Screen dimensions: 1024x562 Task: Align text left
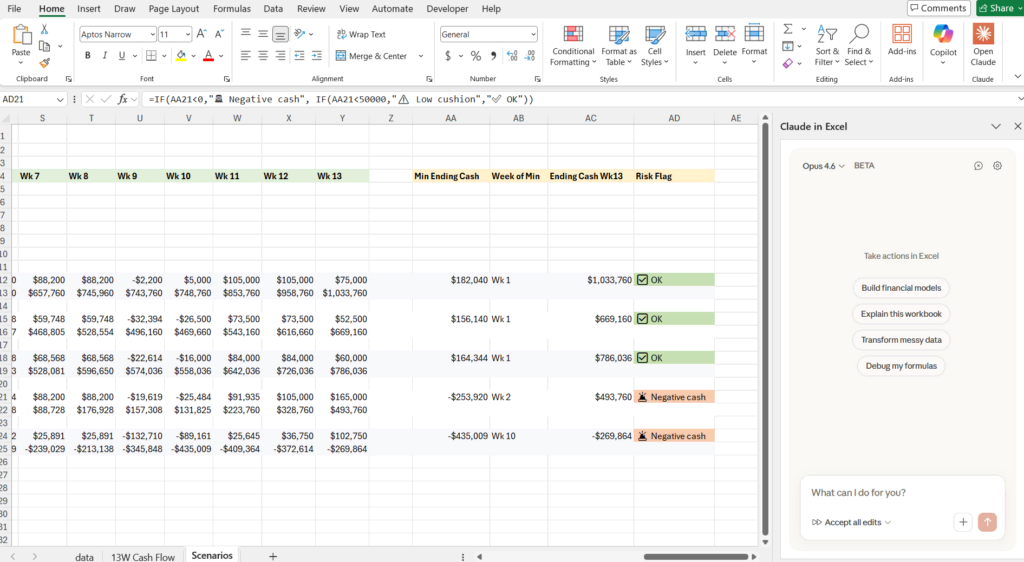click(246, 56)
